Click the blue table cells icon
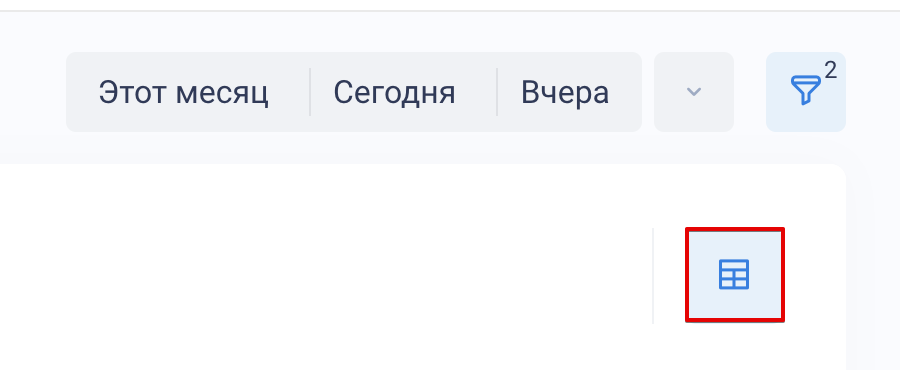The image size is (900, 370). point(734,275)
